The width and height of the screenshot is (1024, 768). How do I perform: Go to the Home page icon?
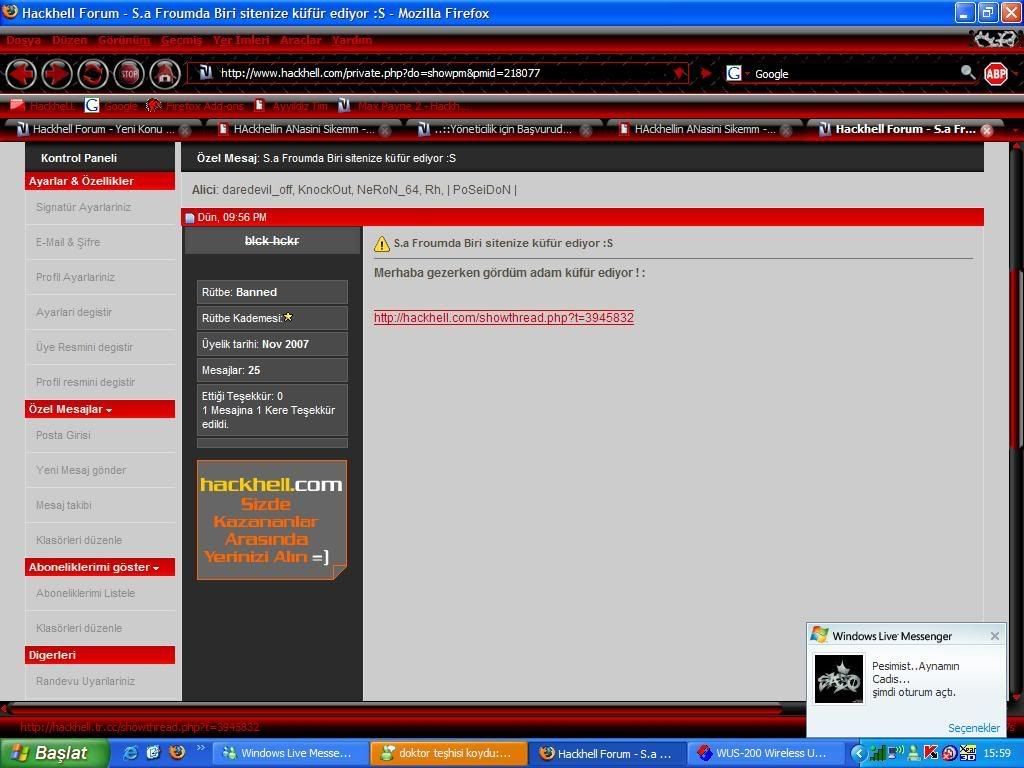(x=165, y=74)
